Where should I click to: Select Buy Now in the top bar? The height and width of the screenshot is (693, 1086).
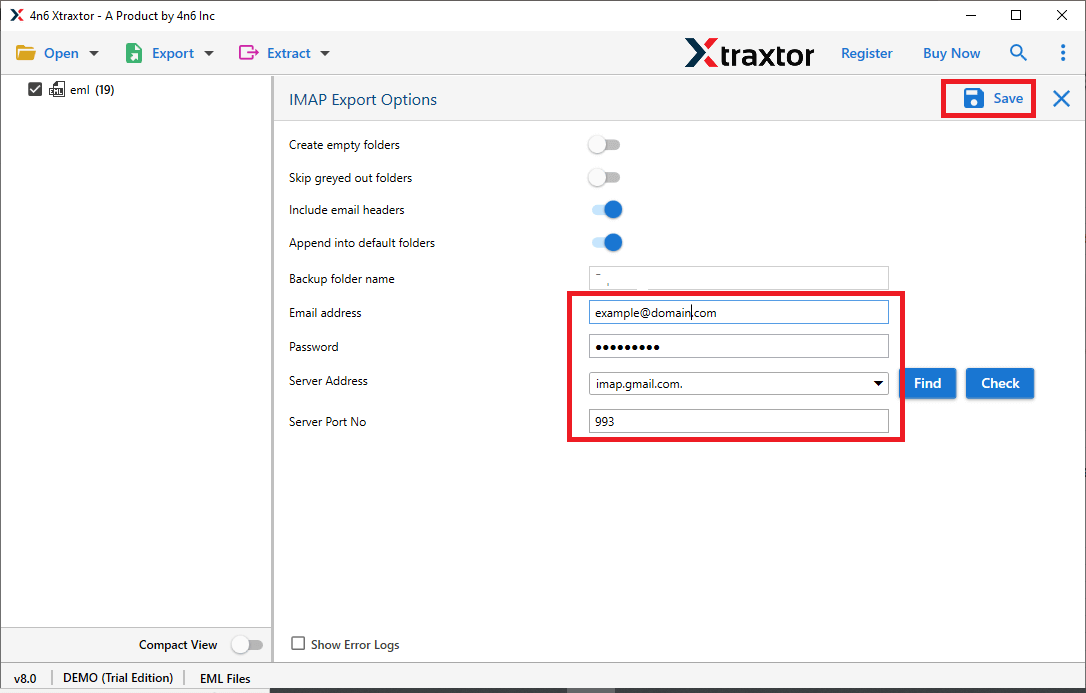pos(951,53)
